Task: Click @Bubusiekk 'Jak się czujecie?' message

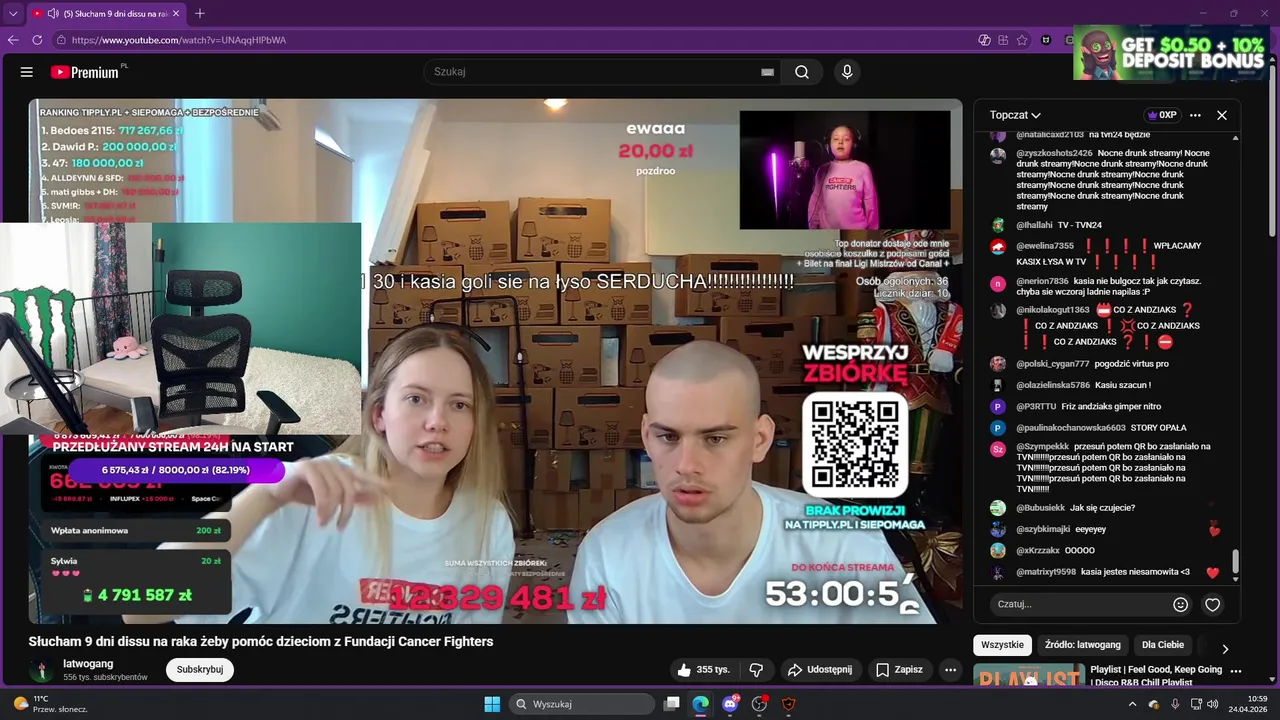Action: [x=1075, y=508]
